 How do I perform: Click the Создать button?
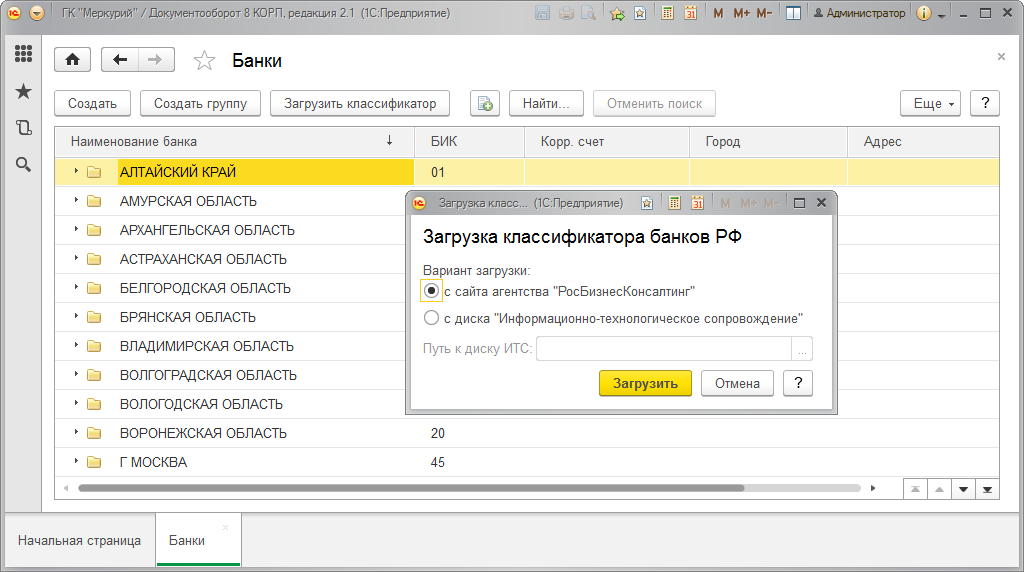(x=92, y=103)
